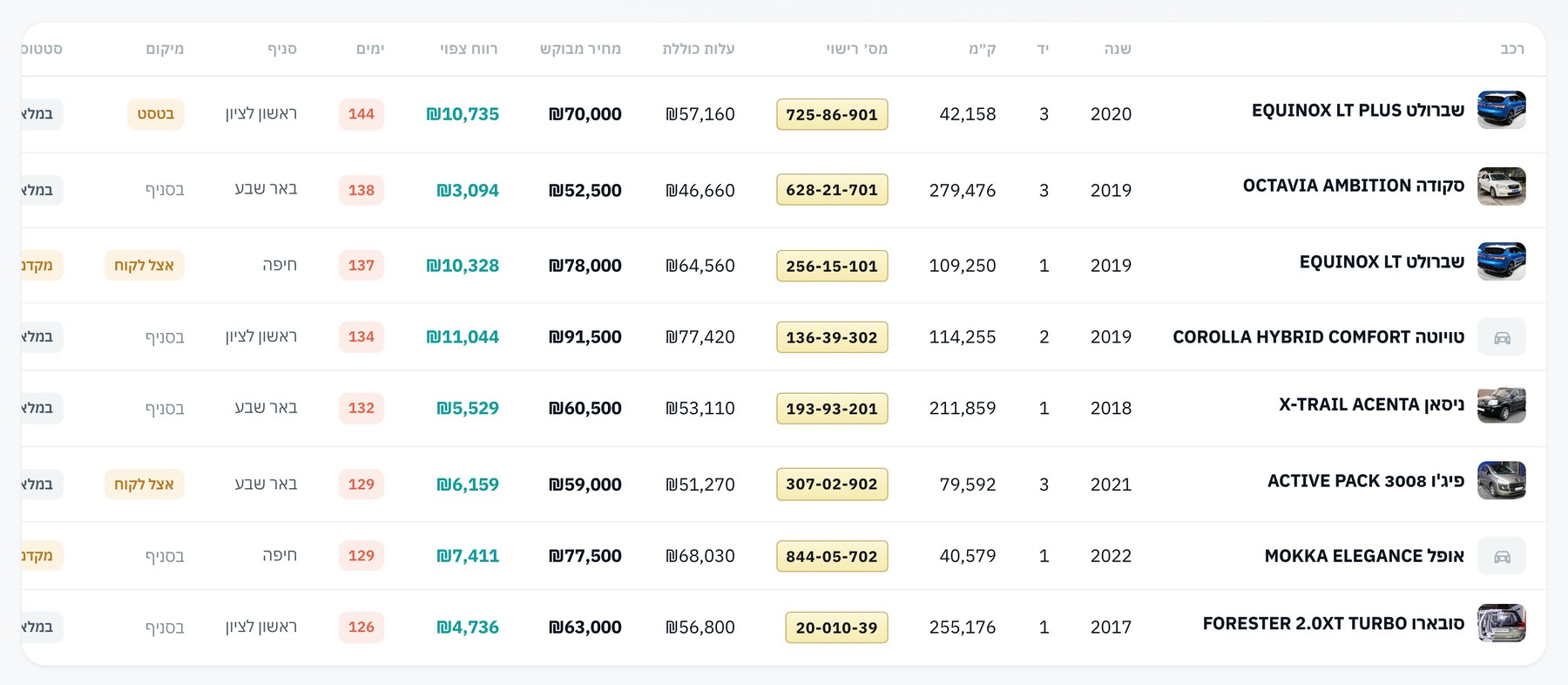
Task: View the X-Trail Acenta car photo
Action: pos(1502,404)
